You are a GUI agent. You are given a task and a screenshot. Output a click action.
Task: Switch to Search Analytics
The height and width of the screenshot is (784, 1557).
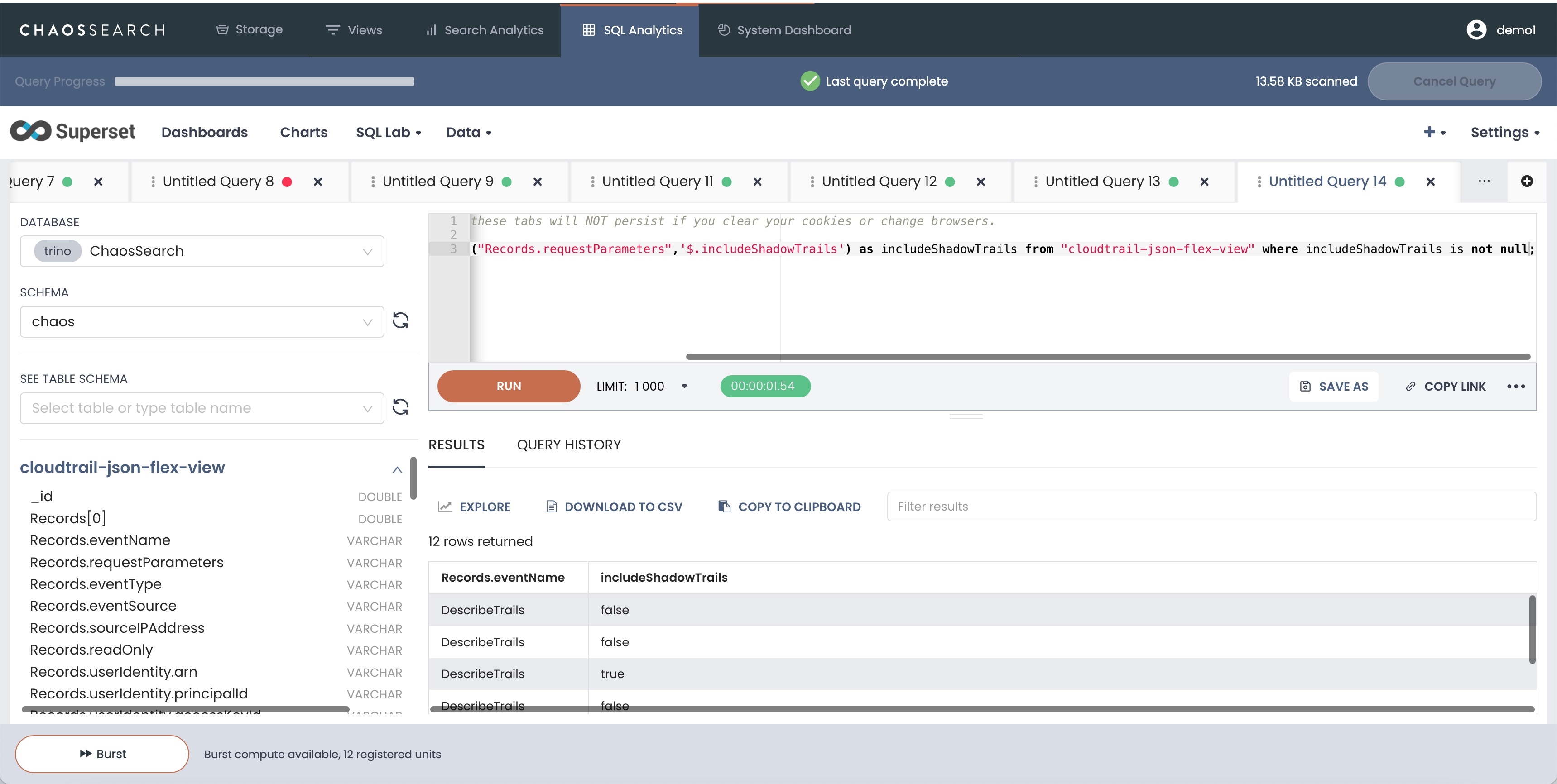point(484,29)
